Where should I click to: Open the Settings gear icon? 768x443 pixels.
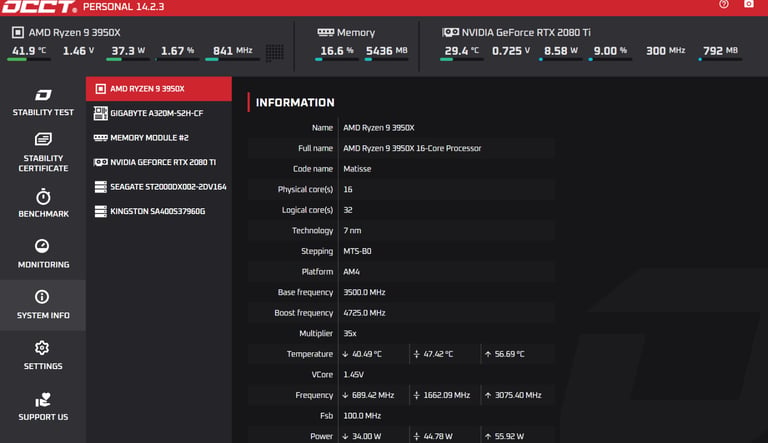(x=42, y=347)
